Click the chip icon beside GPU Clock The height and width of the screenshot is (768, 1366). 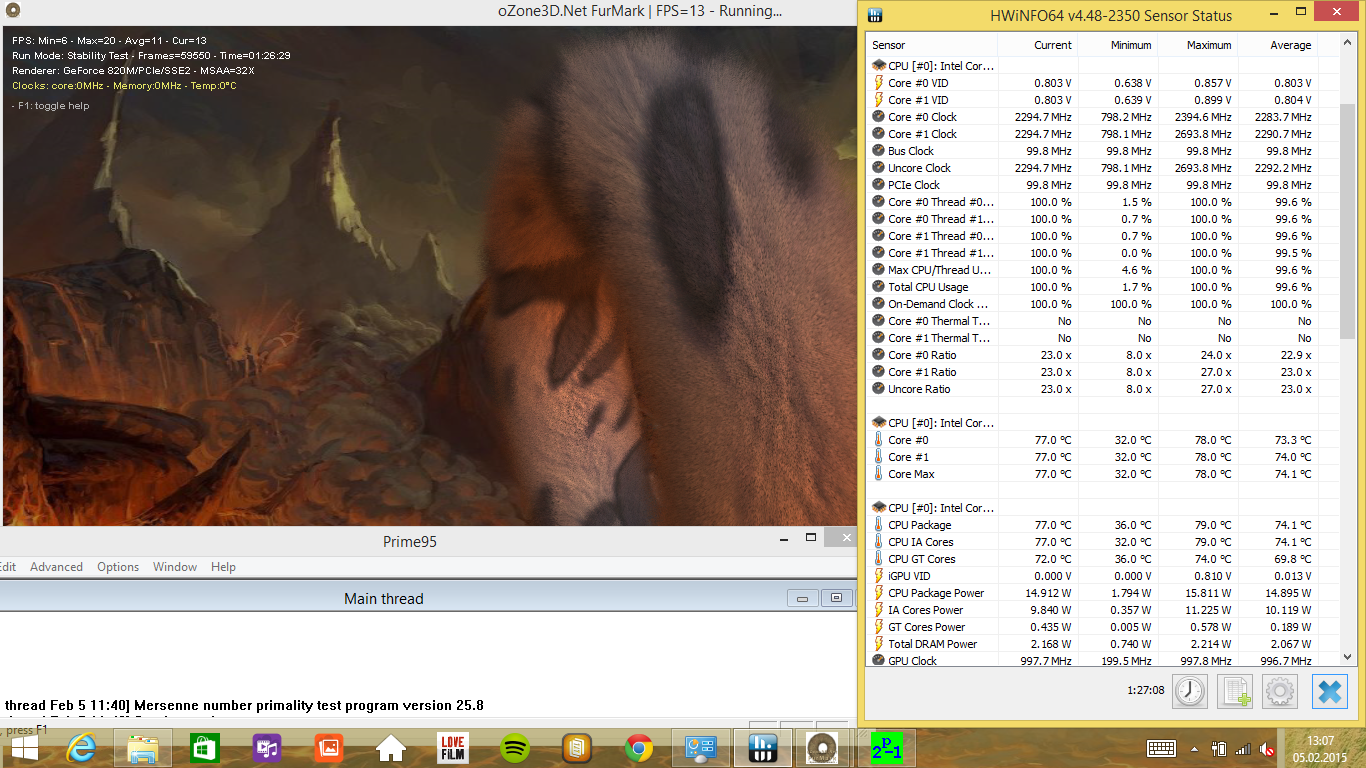(879, 661)
